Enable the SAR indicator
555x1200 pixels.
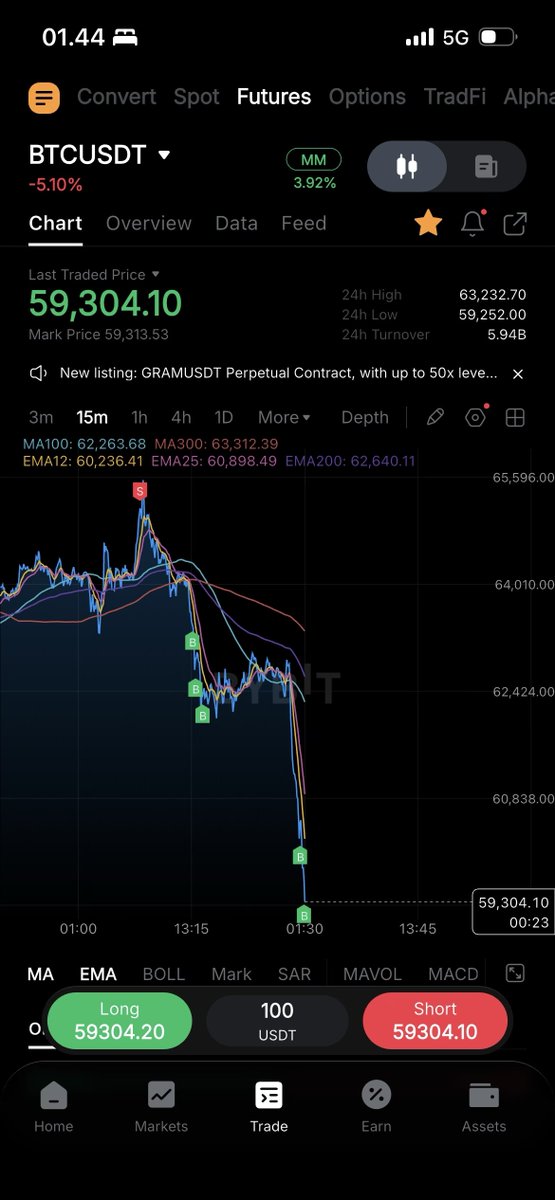(x=294, y=974)
